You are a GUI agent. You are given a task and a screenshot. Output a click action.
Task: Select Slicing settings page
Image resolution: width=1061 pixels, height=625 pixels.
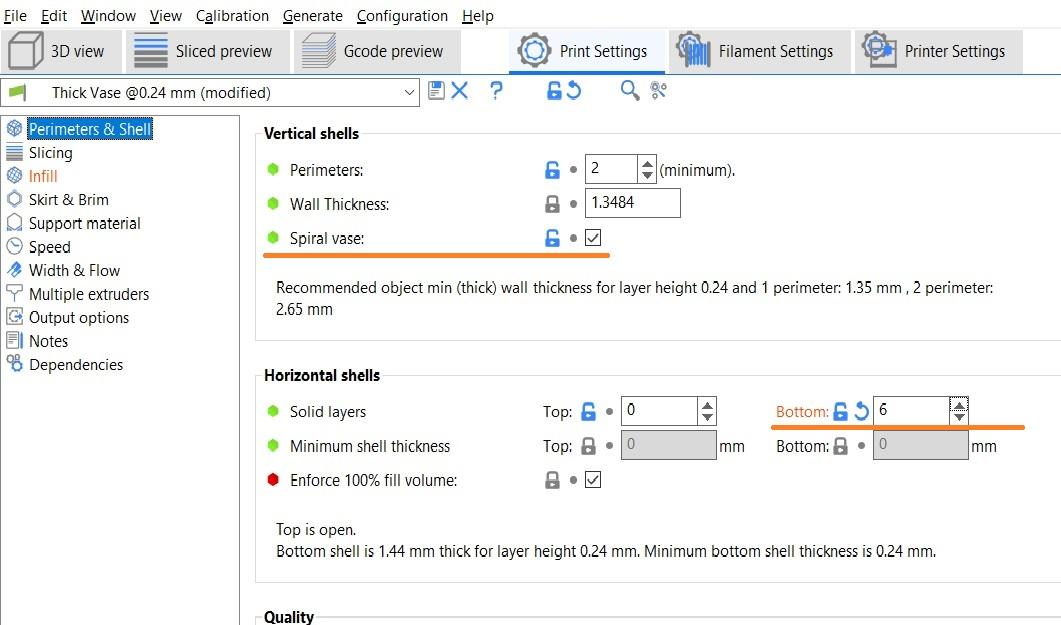tap(50, 153)
